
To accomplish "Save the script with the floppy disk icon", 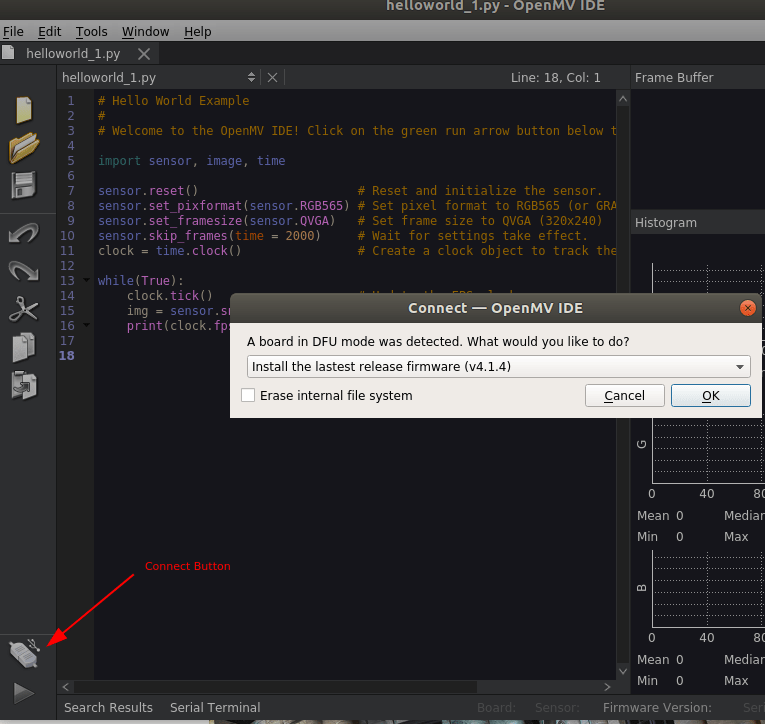I will point(23,185).
